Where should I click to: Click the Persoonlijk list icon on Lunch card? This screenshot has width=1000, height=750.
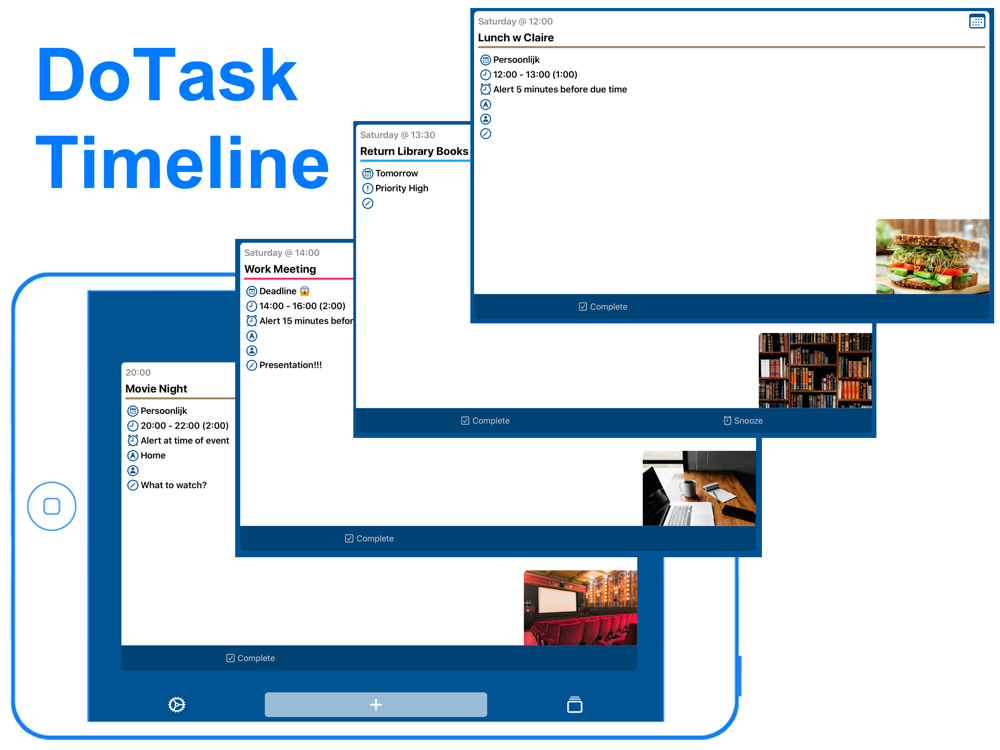coord(485,60)
